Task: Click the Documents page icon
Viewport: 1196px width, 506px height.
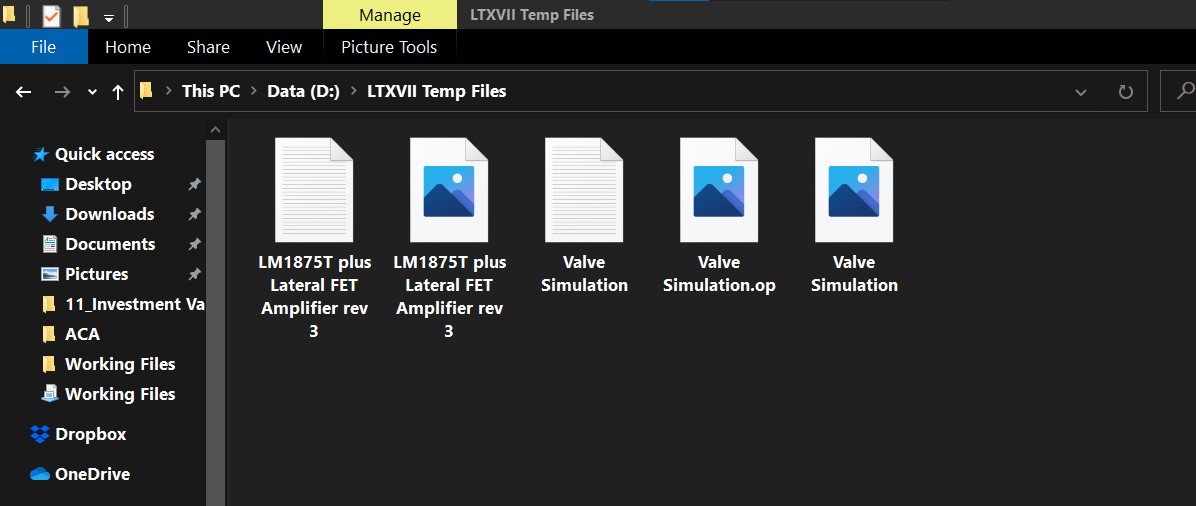Action: (50, 244)
